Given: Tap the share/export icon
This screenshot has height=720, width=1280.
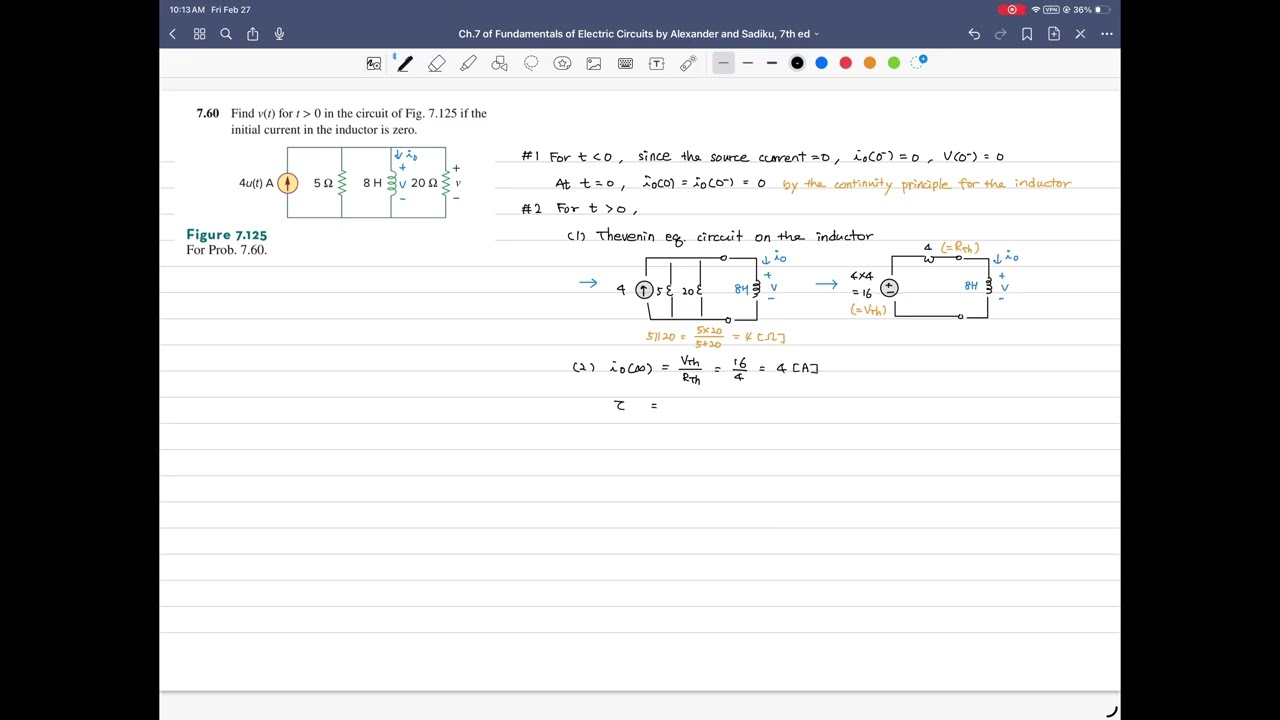Looking at the screenshot, I should point(253,34).
